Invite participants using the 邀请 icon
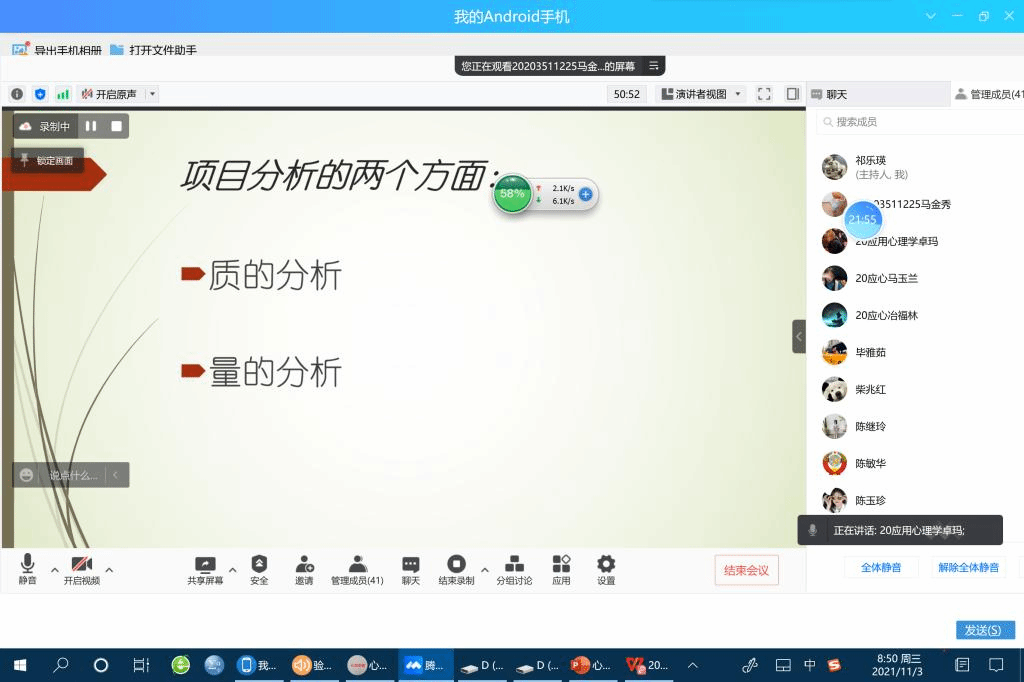This screenshot has width=1024, height=682. click(x=304, y=566)
